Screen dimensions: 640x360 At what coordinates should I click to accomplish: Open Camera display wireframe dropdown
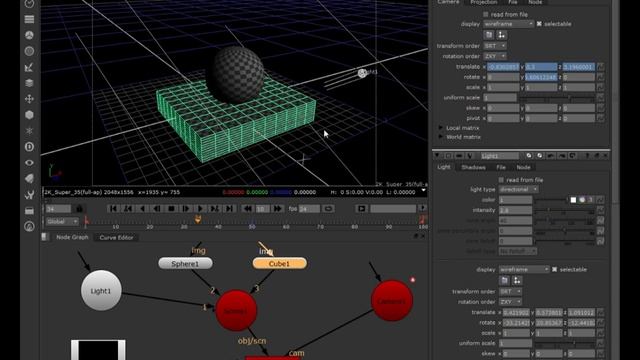(x=508, y=24)
